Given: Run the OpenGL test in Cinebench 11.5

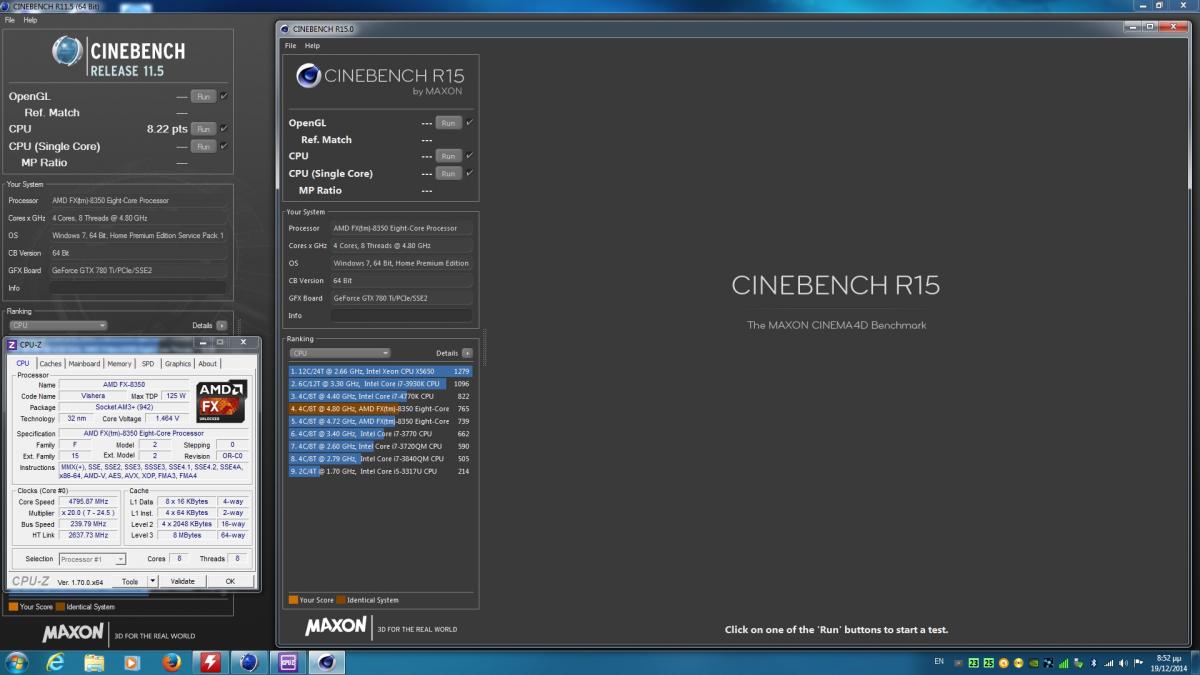Looking at the screenshot, I should click(203, 97).
